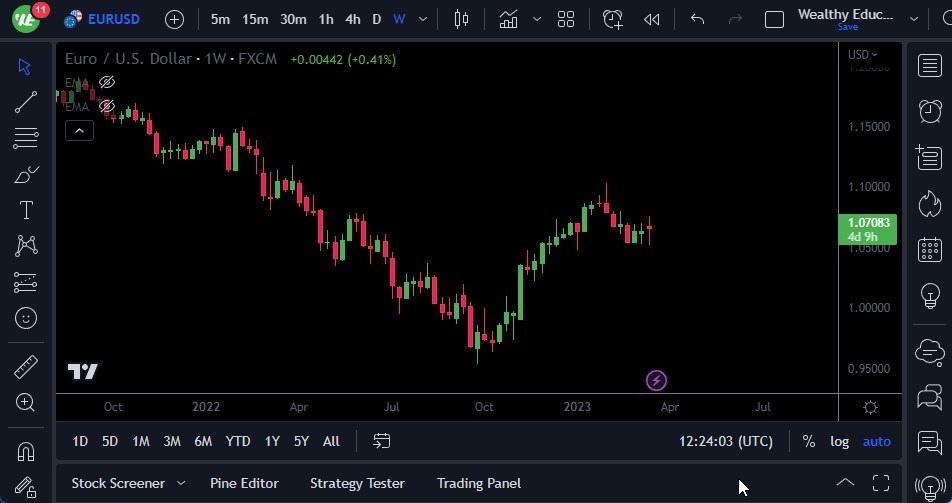Screen dimensions: 952x503
Task: Set the 4h timeframe
Action: coord(352,19)
